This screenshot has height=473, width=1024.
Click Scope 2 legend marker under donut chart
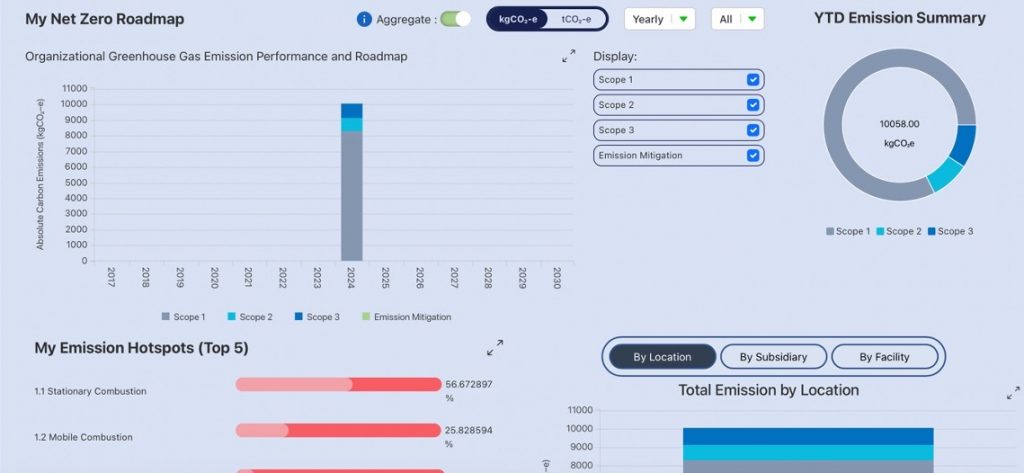pos(881,232)
